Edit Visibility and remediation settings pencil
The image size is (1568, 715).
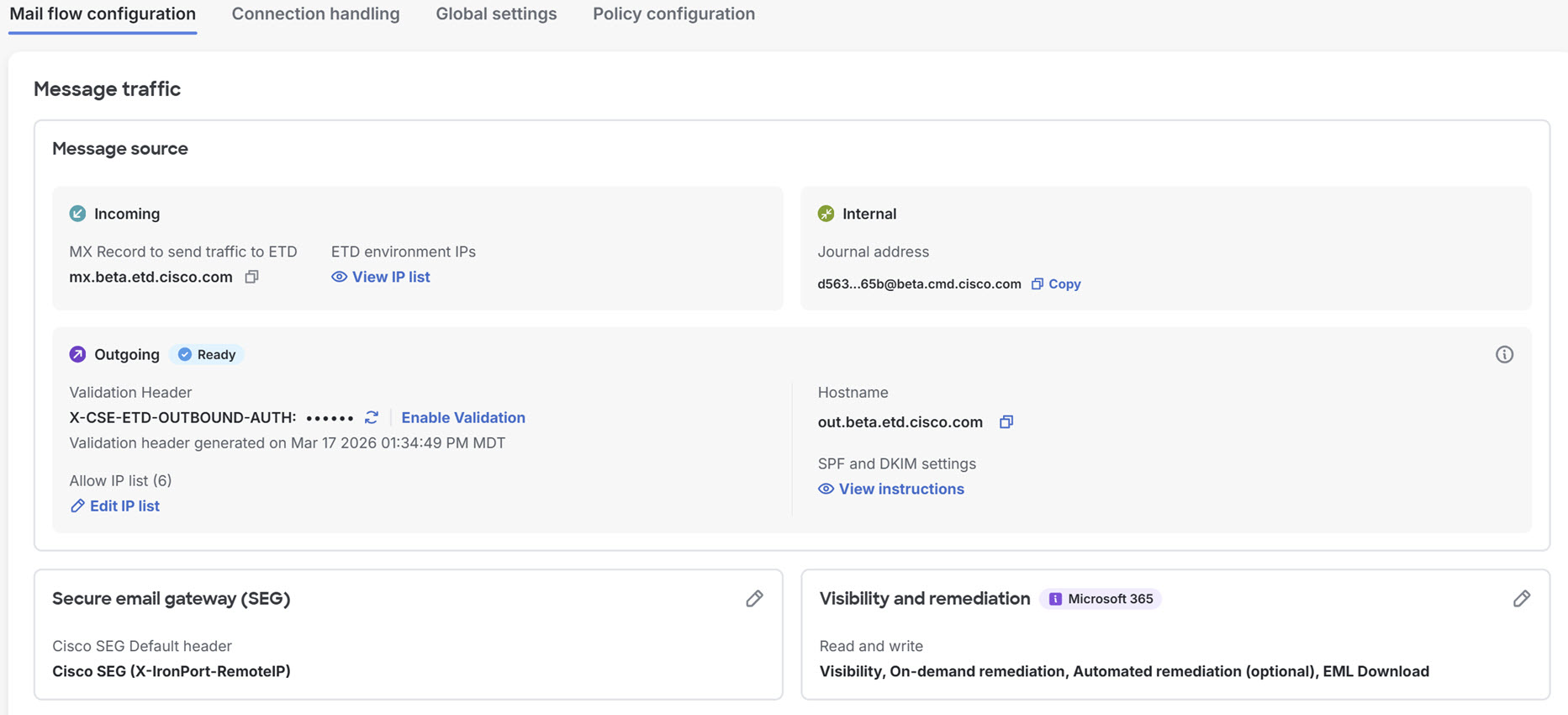point(1522,598)
